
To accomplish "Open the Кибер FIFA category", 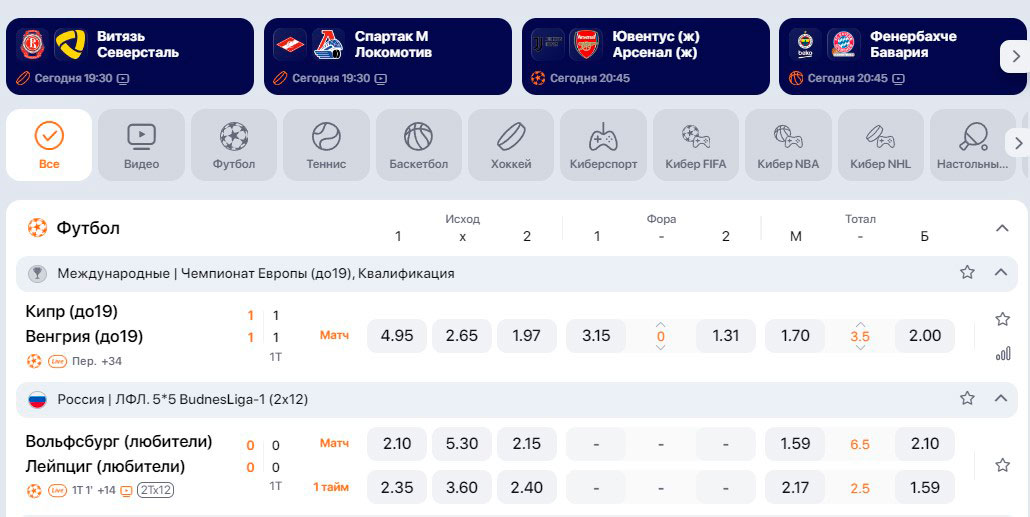I will (x=695, y=145).
